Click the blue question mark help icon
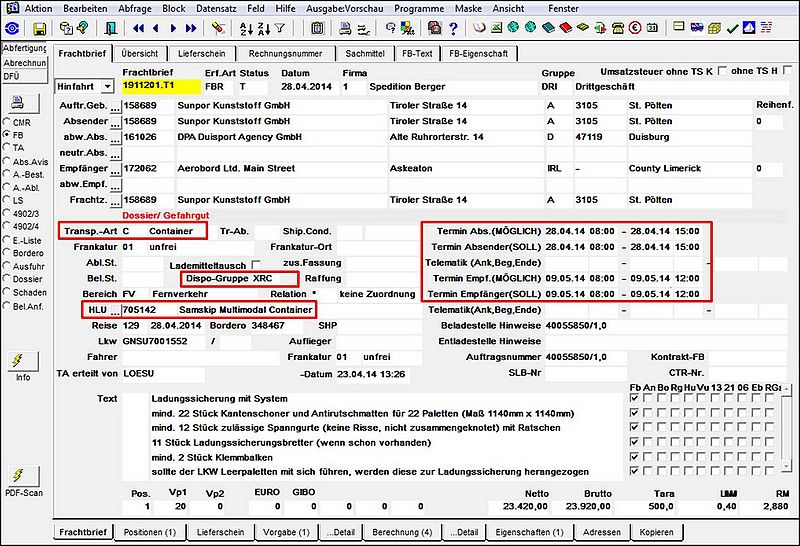800x546 pixels. (x=453, y=29)
